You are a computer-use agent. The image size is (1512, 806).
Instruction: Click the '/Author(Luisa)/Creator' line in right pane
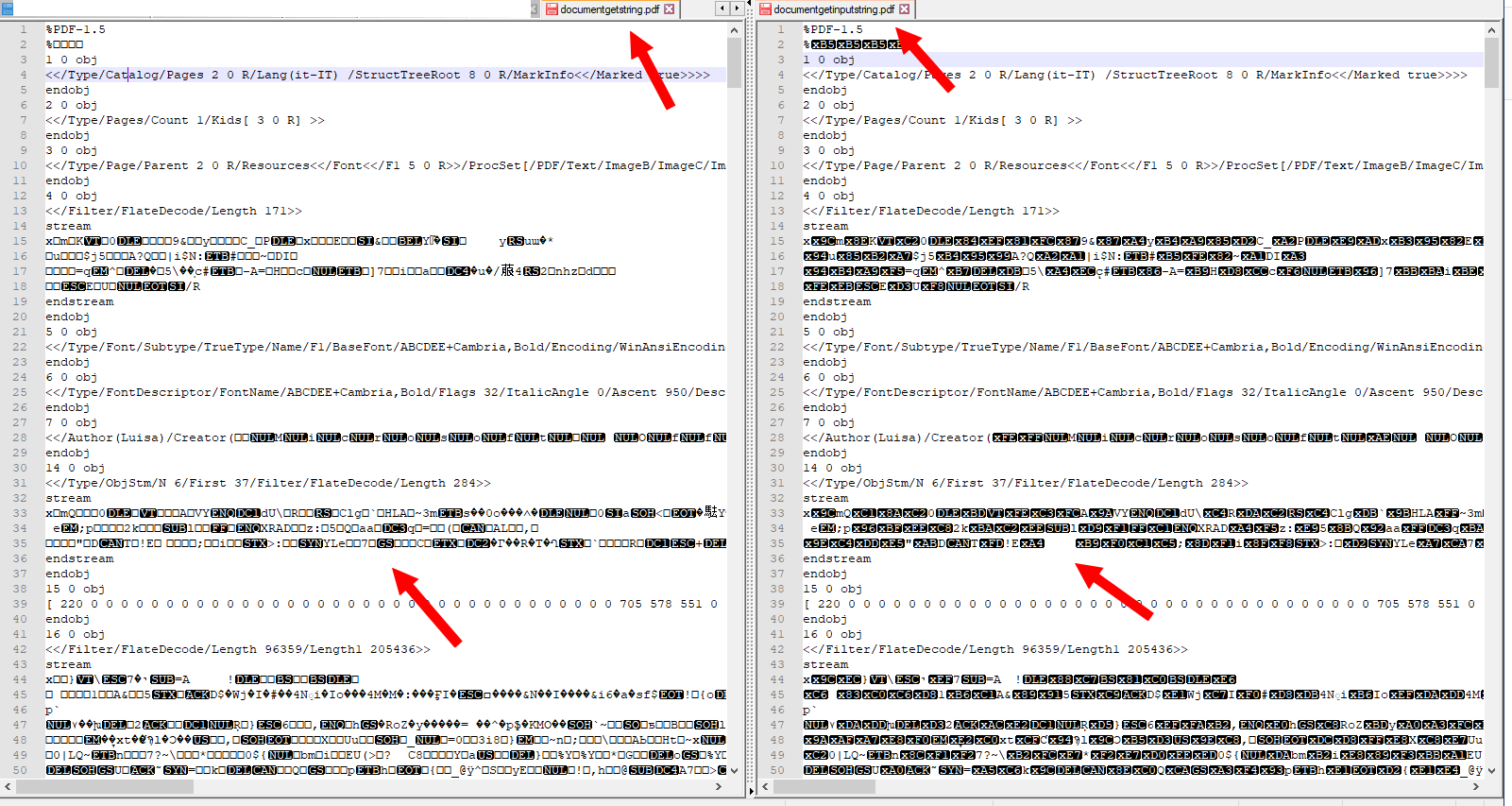(1143, 437)
